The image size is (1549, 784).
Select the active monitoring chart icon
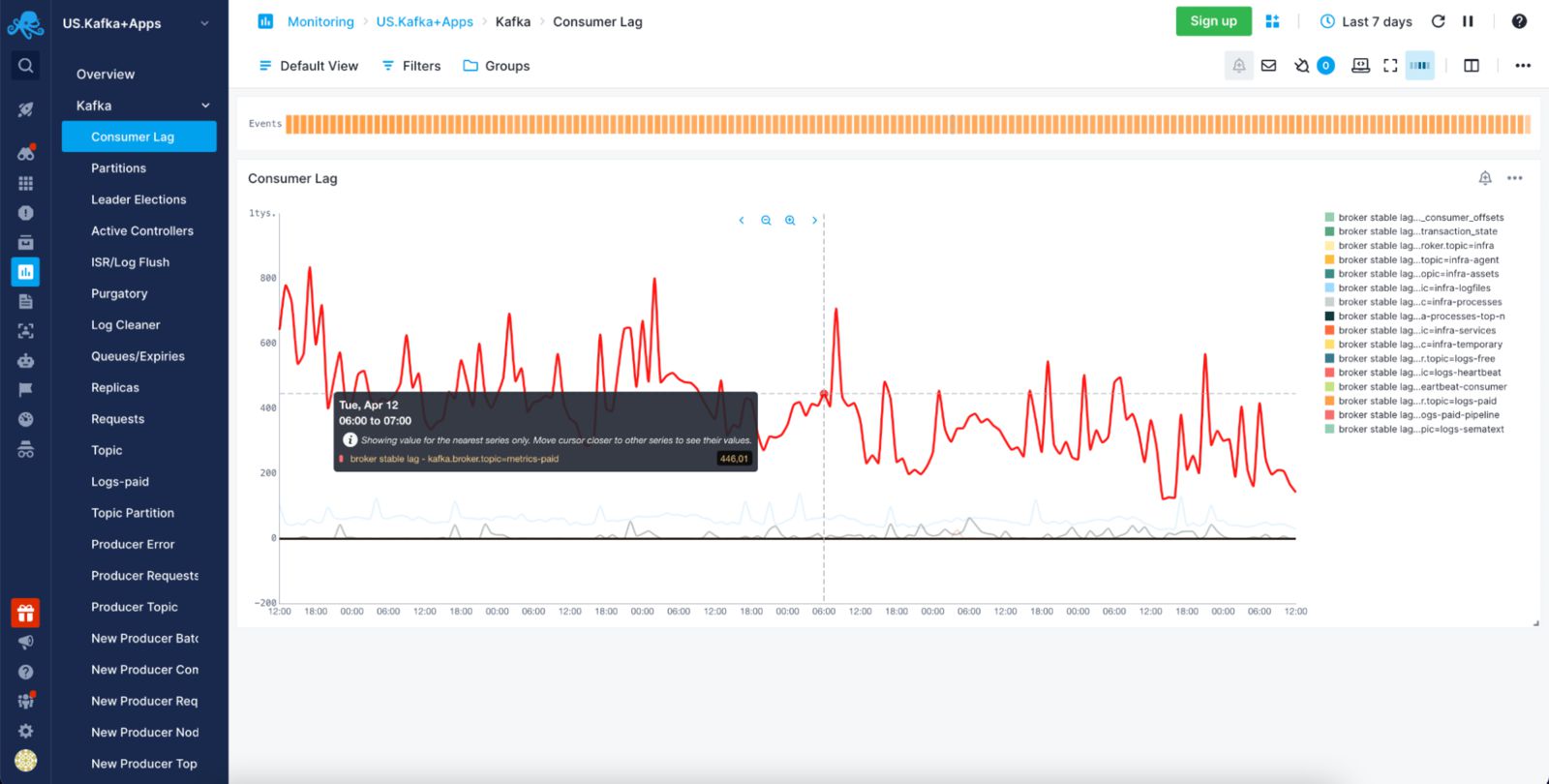tap(26, 272)
